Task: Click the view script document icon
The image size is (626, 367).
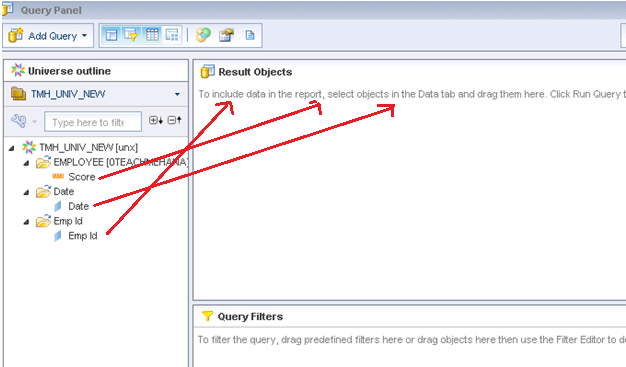Action: [x=250, y=36]
